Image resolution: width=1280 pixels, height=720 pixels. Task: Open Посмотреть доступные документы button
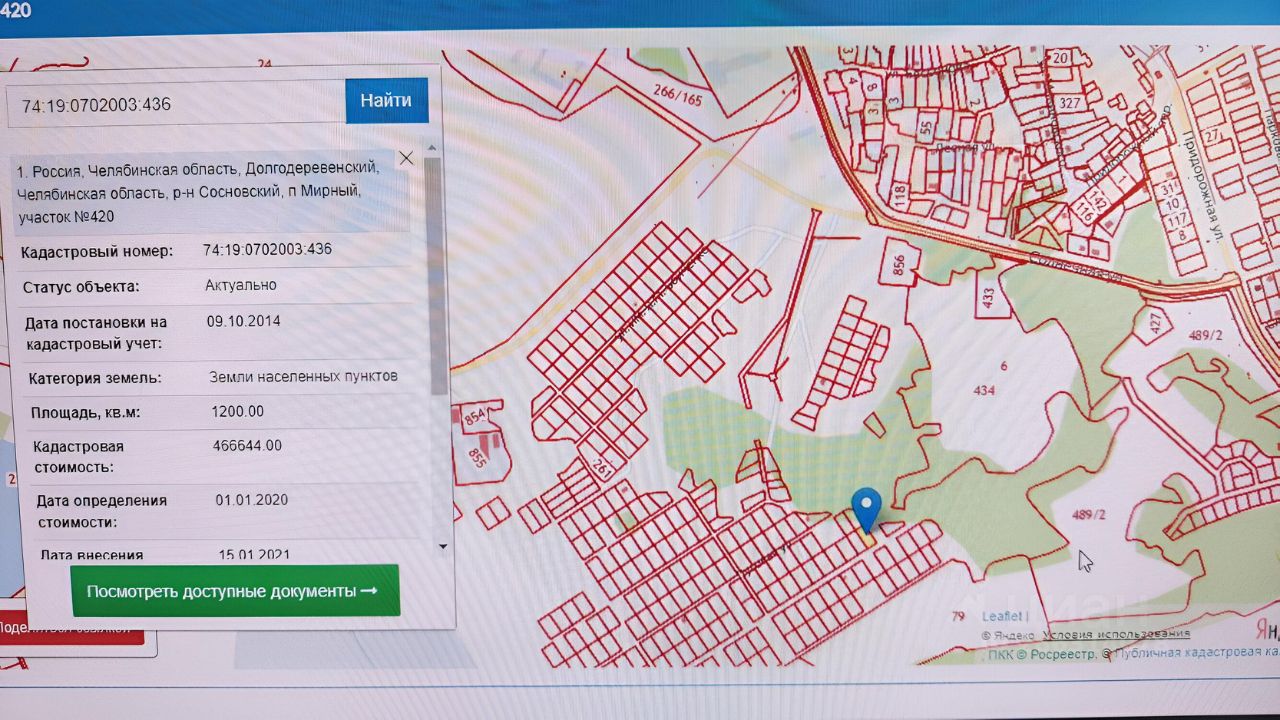tap(235, 591)
